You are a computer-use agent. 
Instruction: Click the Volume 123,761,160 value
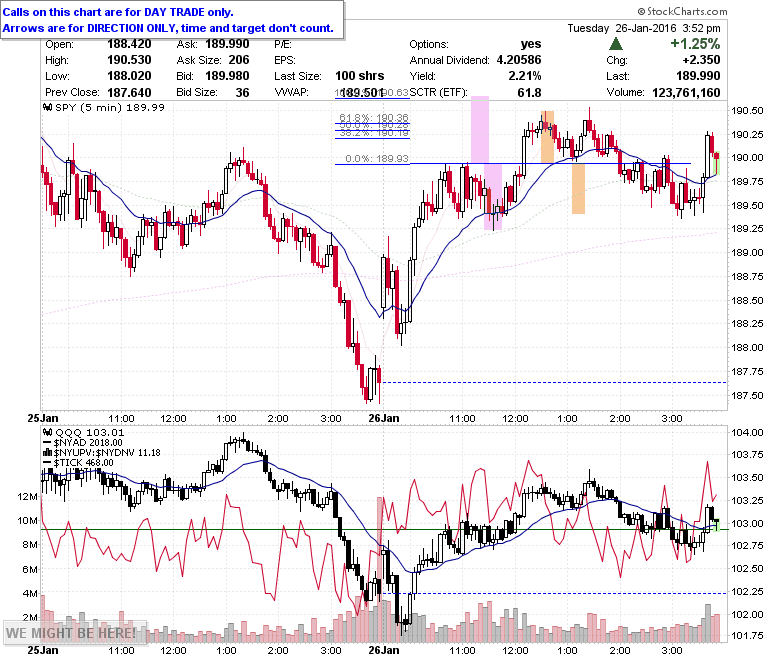tap(686, 92)
